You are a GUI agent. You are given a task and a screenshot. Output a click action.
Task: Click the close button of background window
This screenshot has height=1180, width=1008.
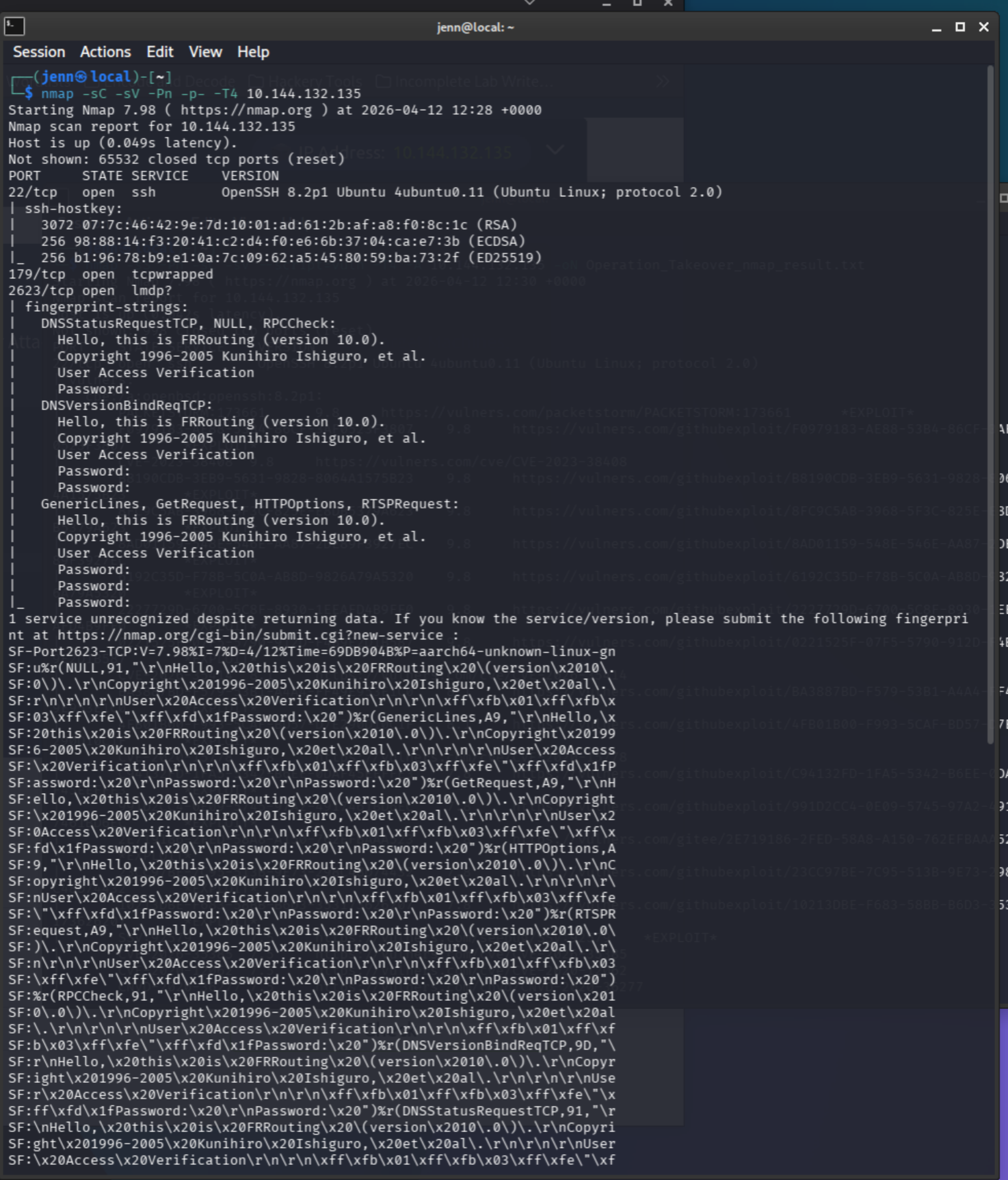(x=668, y=3)
